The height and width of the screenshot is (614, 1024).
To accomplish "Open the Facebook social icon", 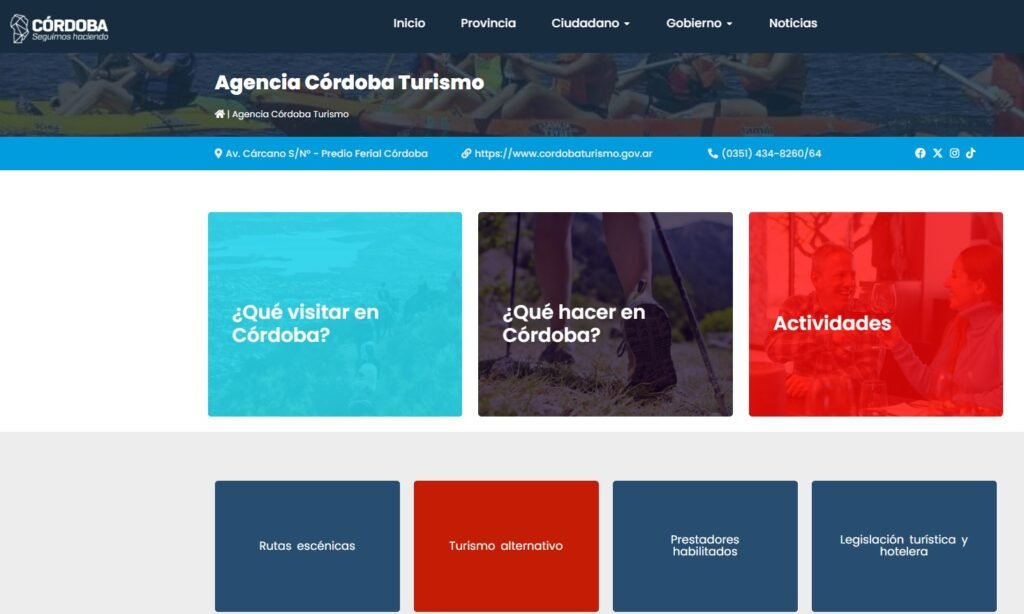I will (x=920, y=153).
